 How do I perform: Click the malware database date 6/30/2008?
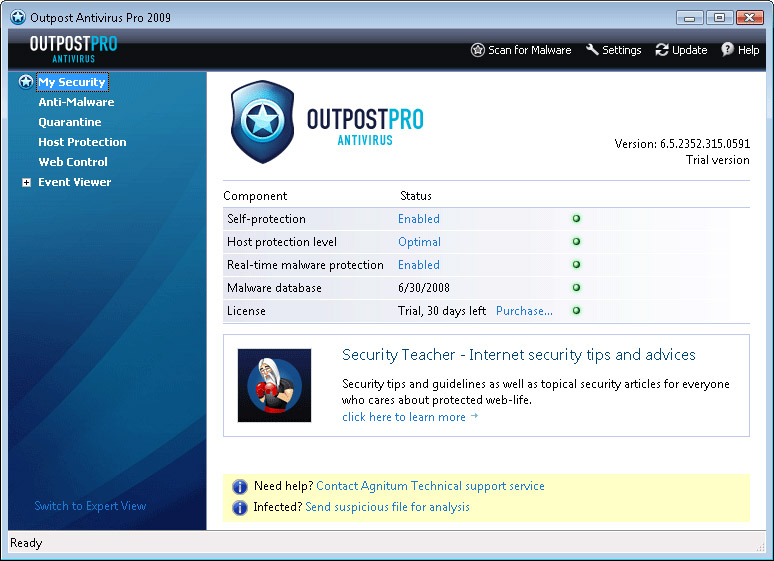click(424, 288)
